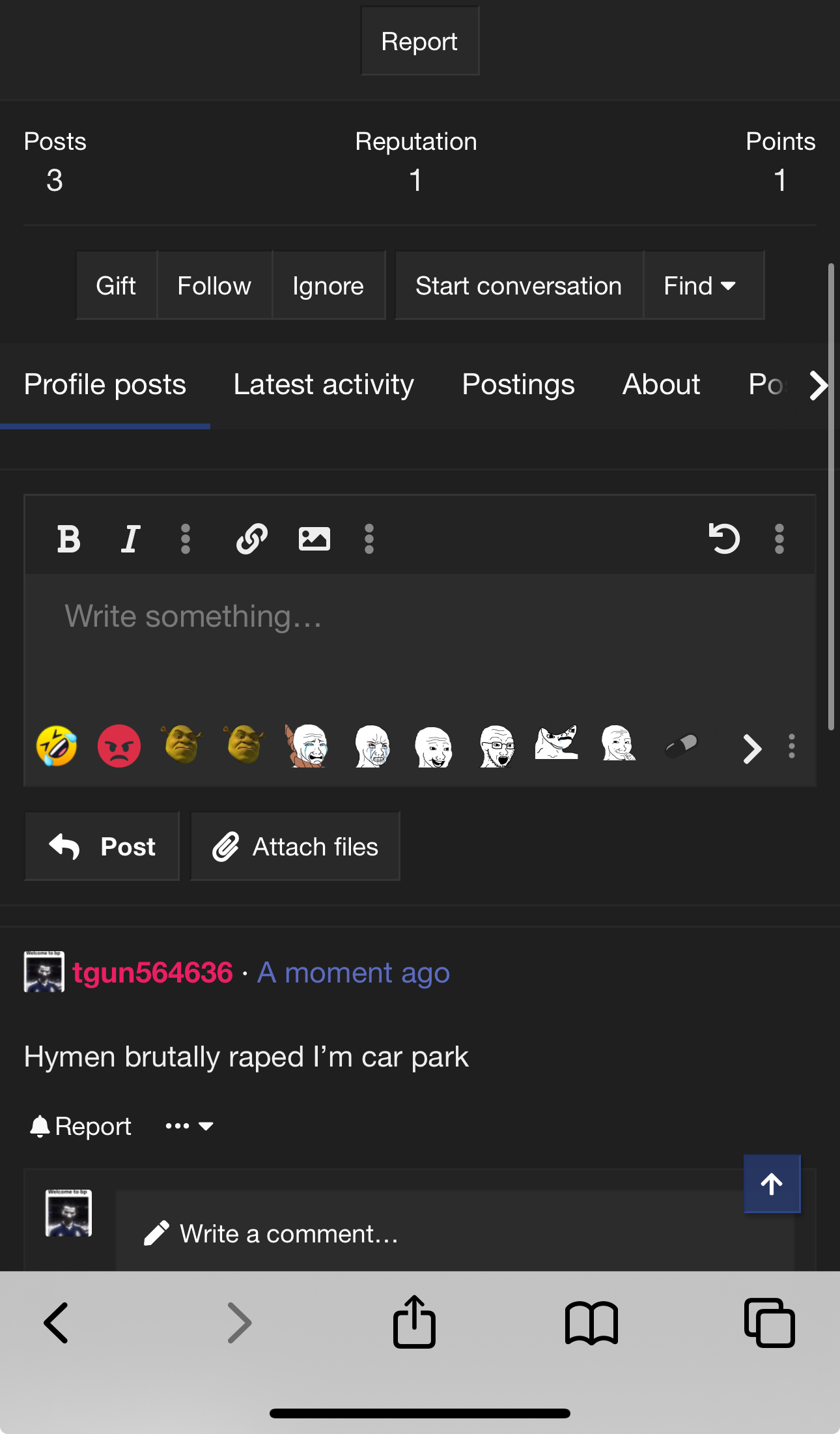Insert an image using the picture icon

pos(314,539)
